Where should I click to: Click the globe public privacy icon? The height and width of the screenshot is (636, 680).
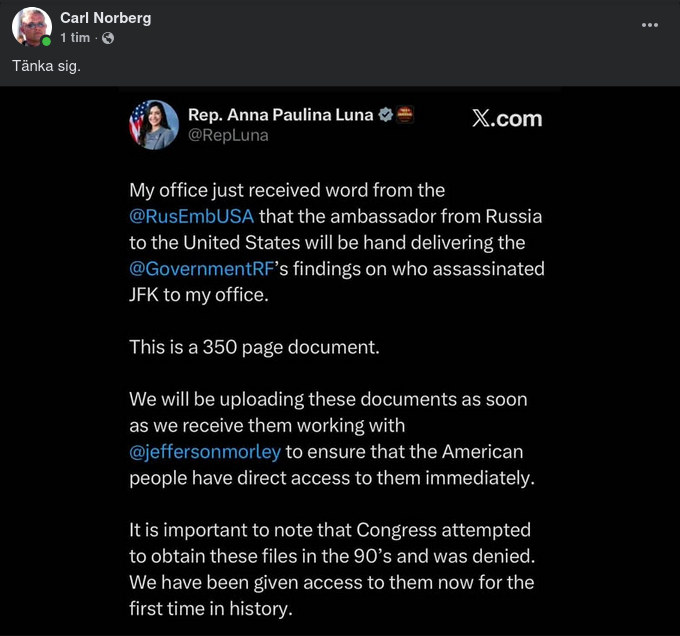(x=108, y=38)
